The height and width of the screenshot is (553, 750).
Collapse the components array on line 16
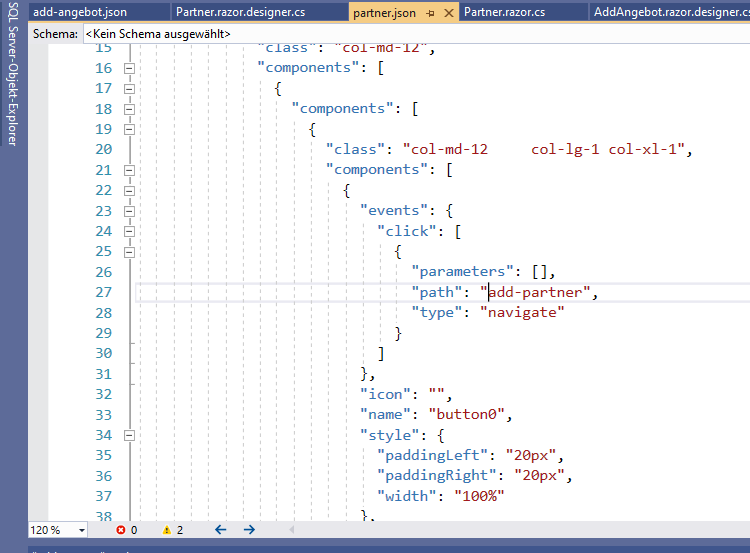tap(129, 68)
